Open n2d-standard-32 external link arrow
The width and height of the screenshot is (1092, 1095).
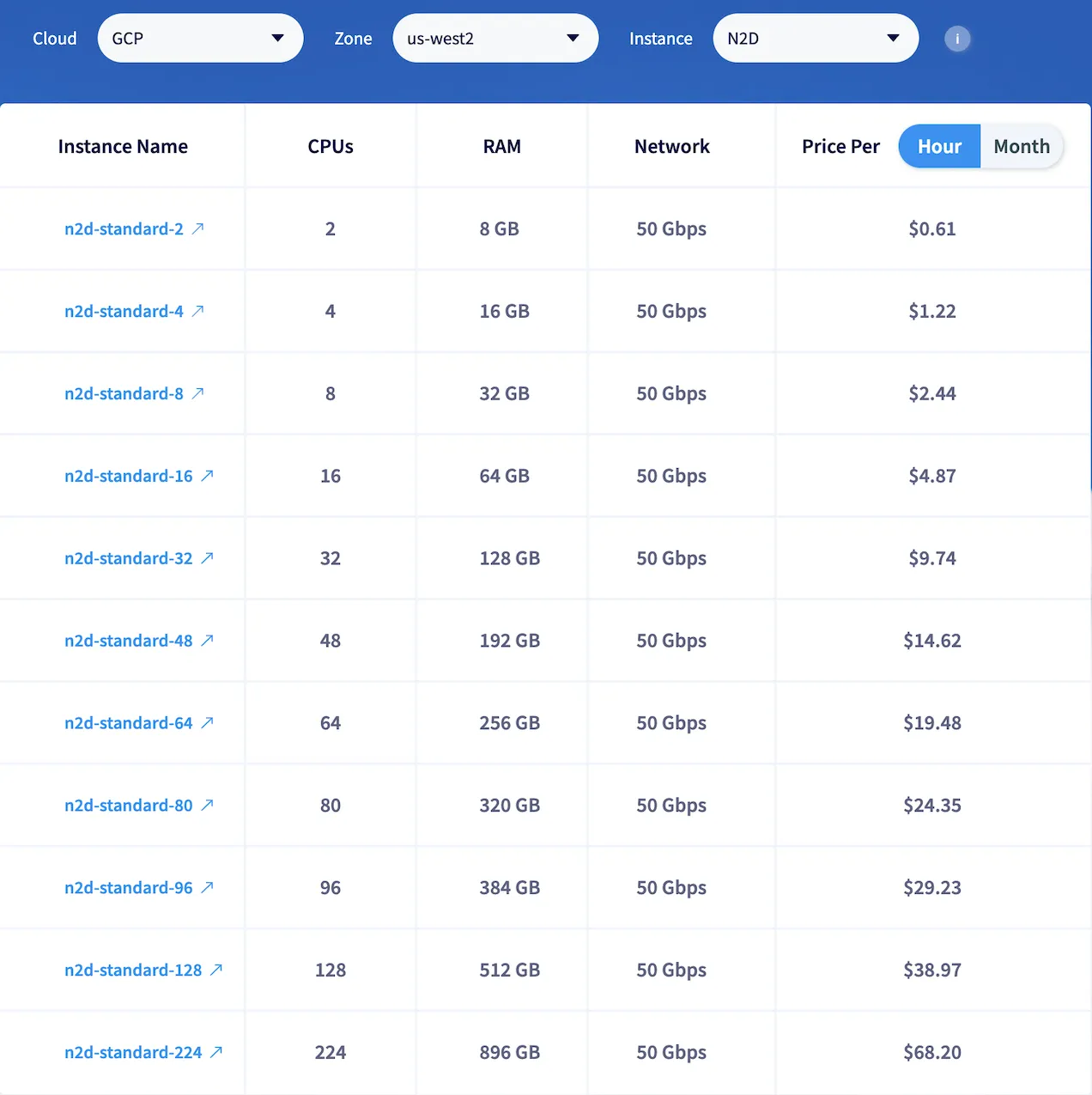coord(206,557)
